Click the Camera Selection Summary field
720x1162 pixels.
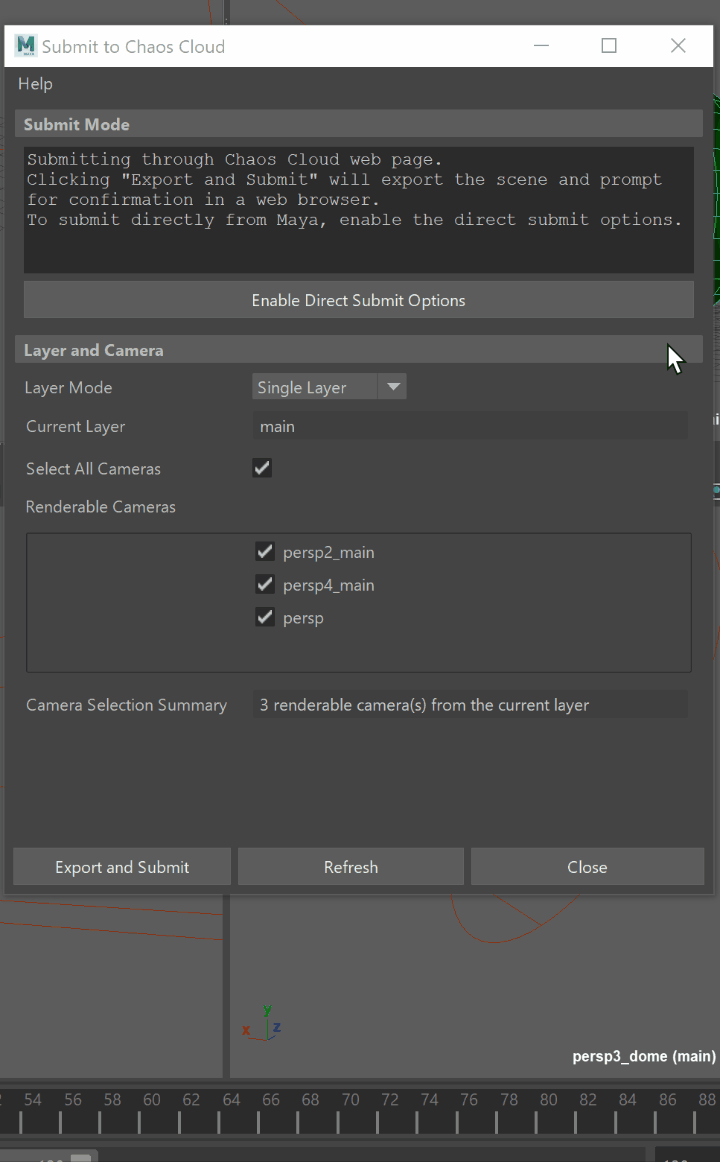[x=470, y=705]
